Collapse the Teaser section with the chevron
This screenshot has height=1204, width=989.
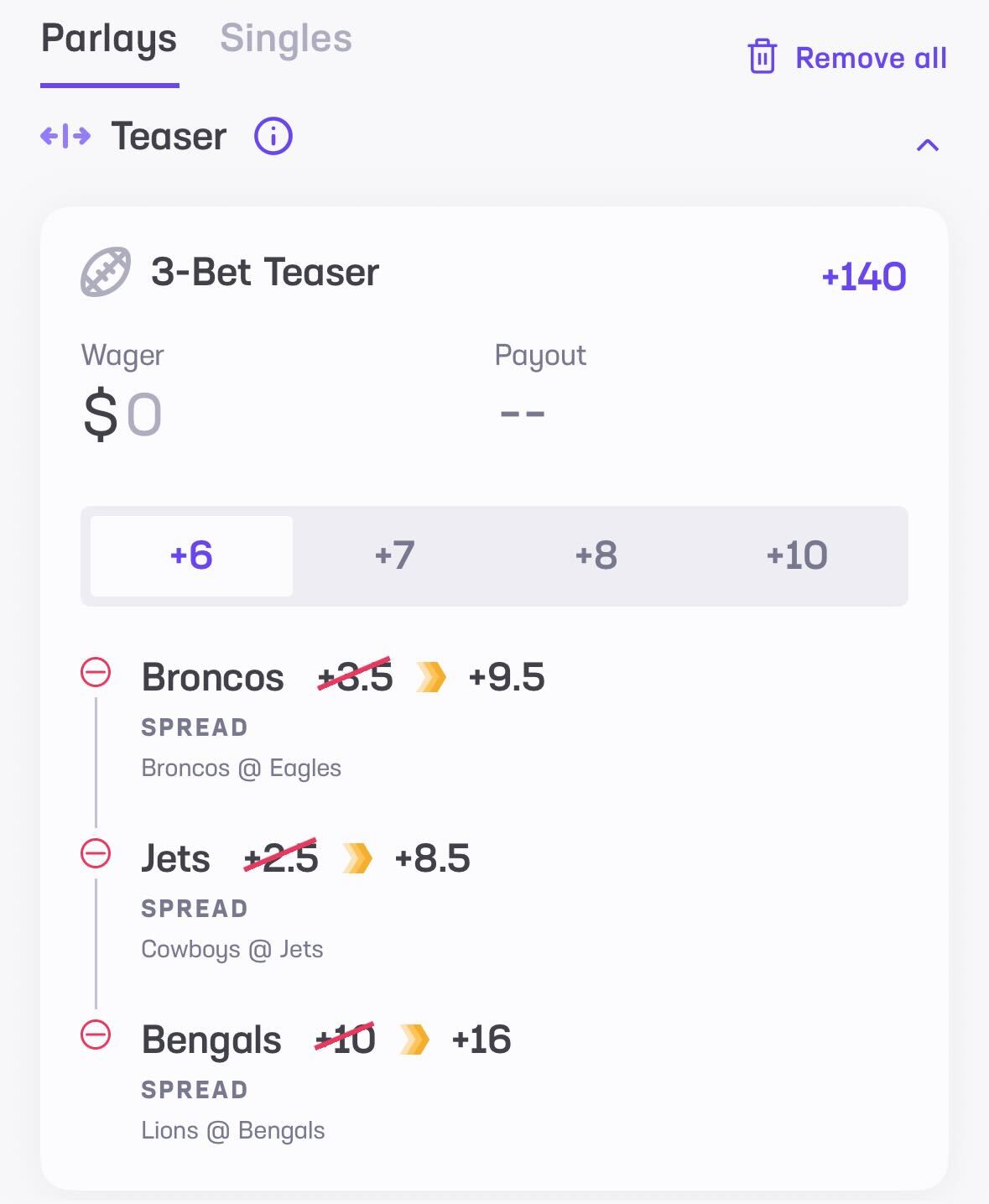(927, 144)
